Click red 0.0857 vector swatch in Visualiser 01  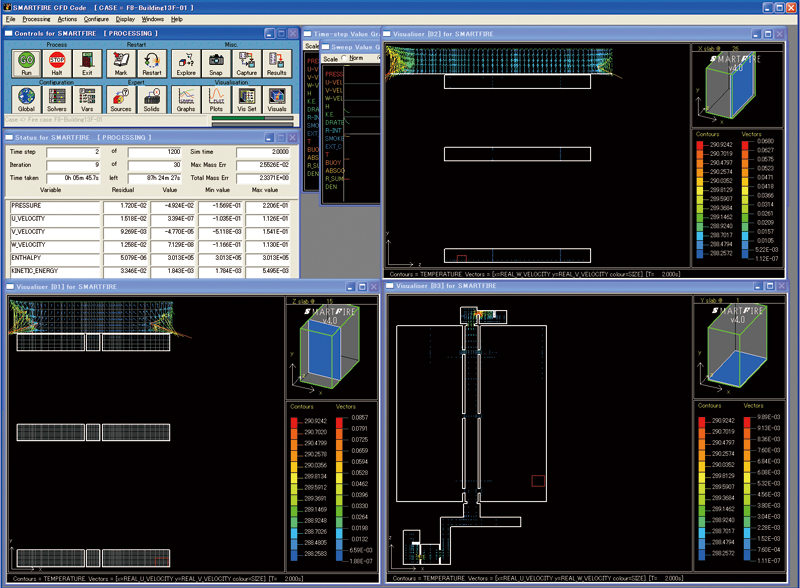coord(339,422)
